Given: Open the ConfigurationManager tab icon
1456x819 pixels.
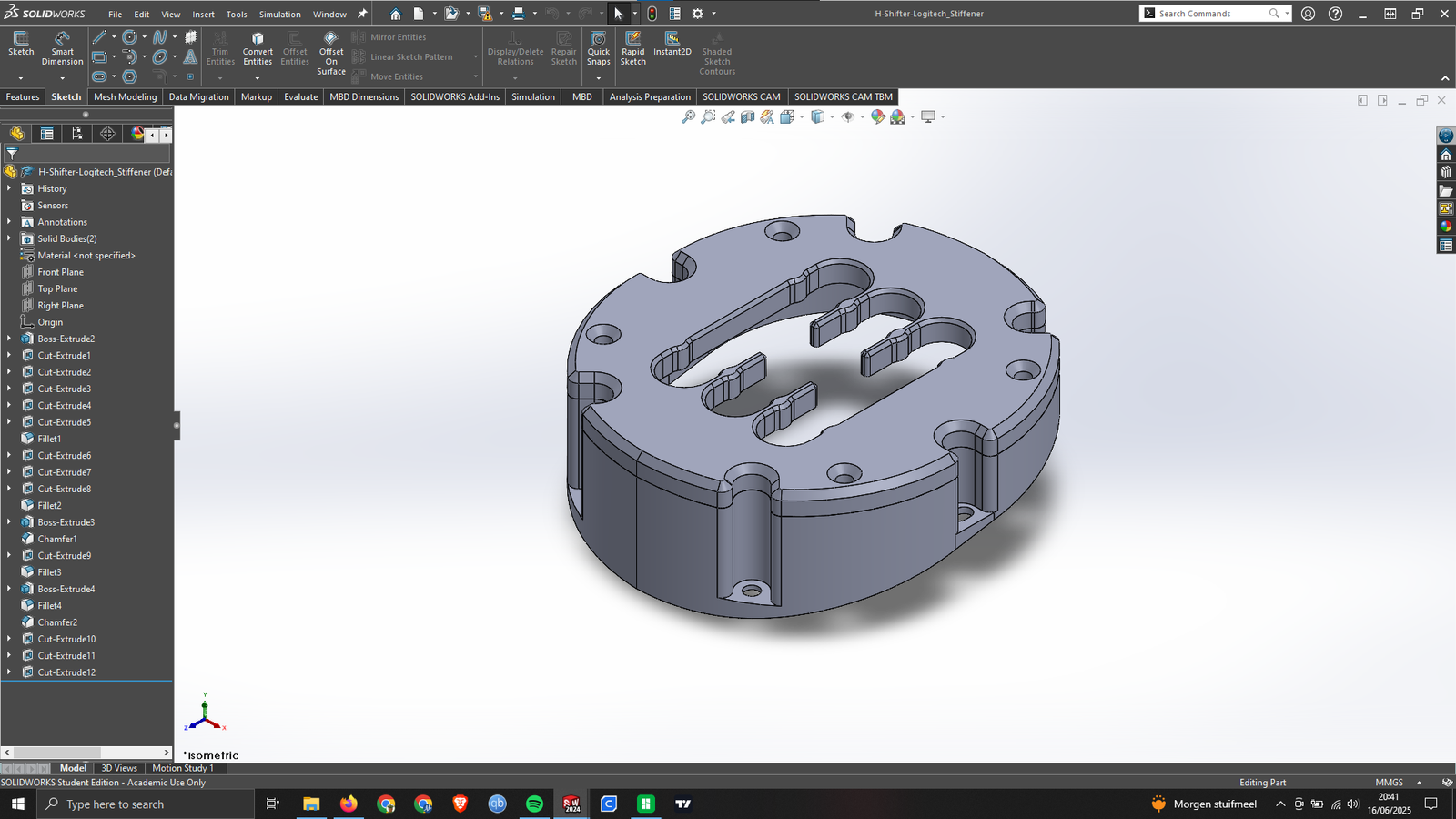Looking at the screenshot, I should click(77, 134).
